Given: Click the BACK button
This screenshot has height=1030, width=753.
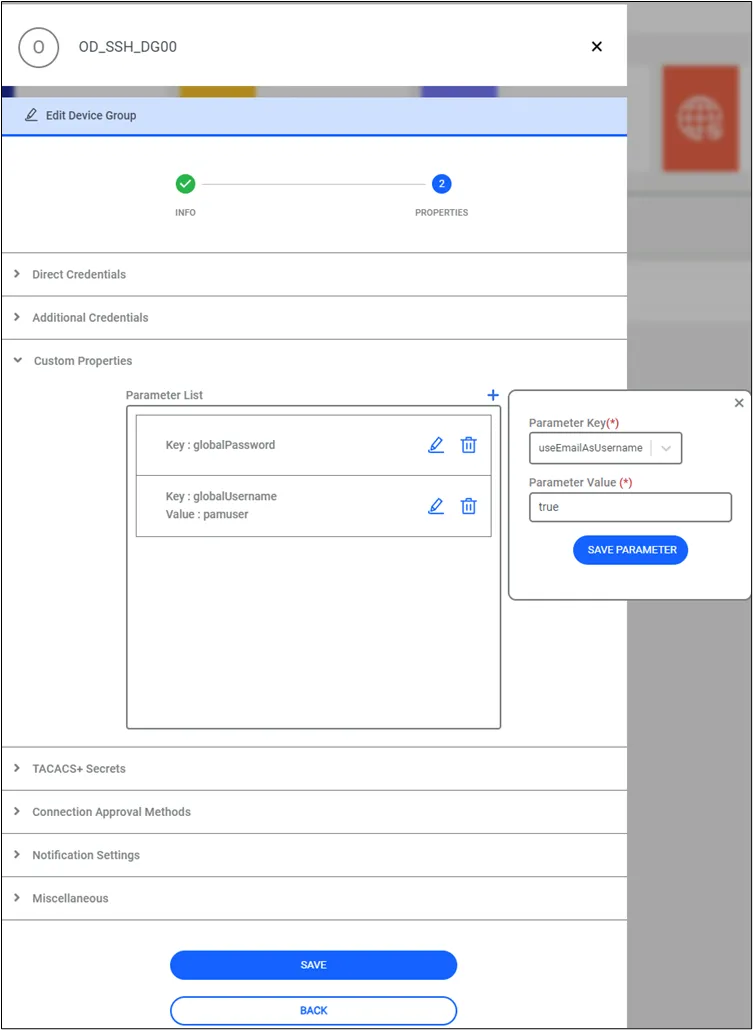Looking at the screenshot, I should pyautogui.click(x=313, y=1010).
